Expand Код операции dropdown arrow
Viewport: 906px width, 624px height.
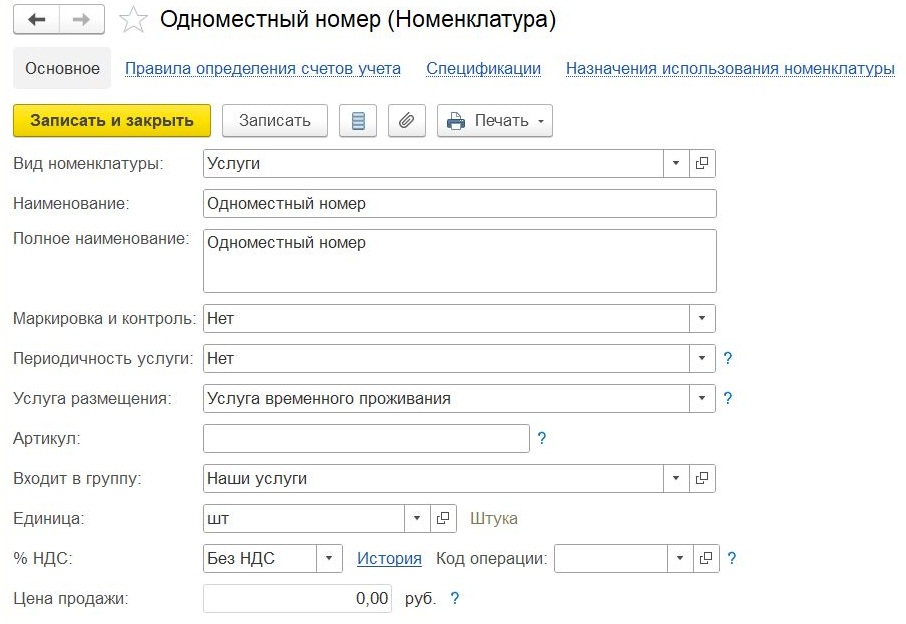click(x=680, y=558)
